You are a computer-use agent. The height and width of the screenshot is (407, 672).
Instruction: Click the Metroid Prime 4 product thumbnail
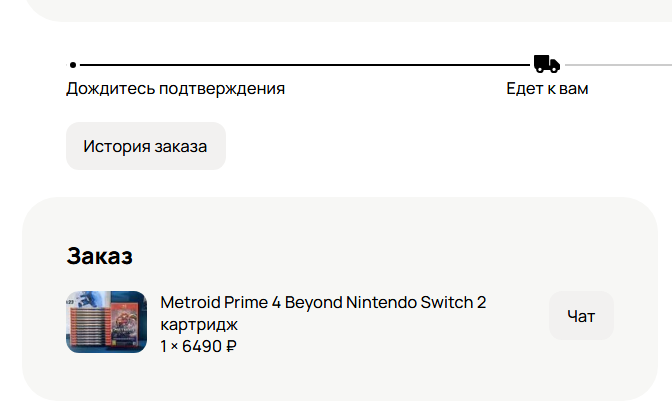tap(106, 322)
